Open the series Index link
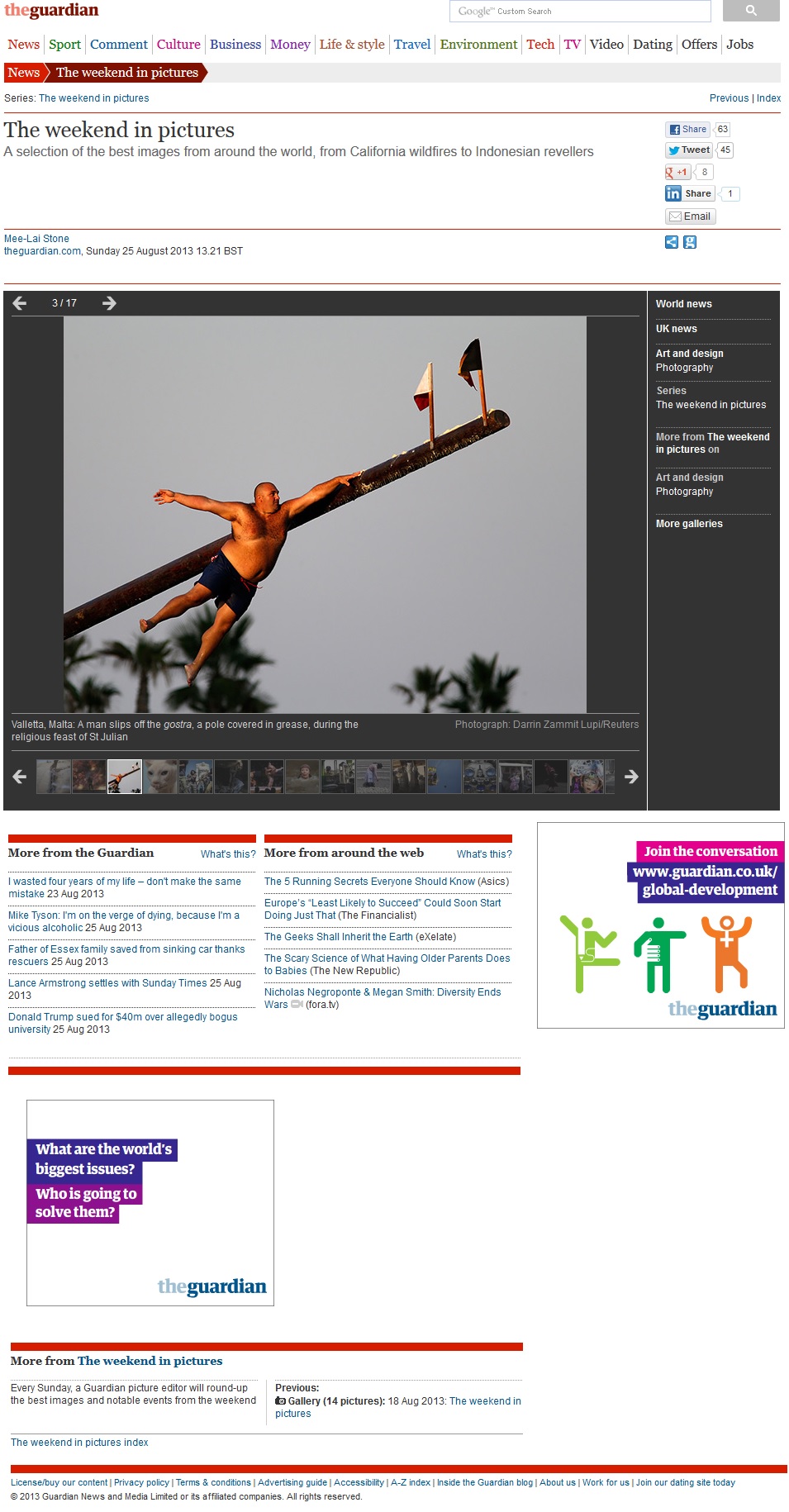The image size is (789, 1512). click(768, 98)
